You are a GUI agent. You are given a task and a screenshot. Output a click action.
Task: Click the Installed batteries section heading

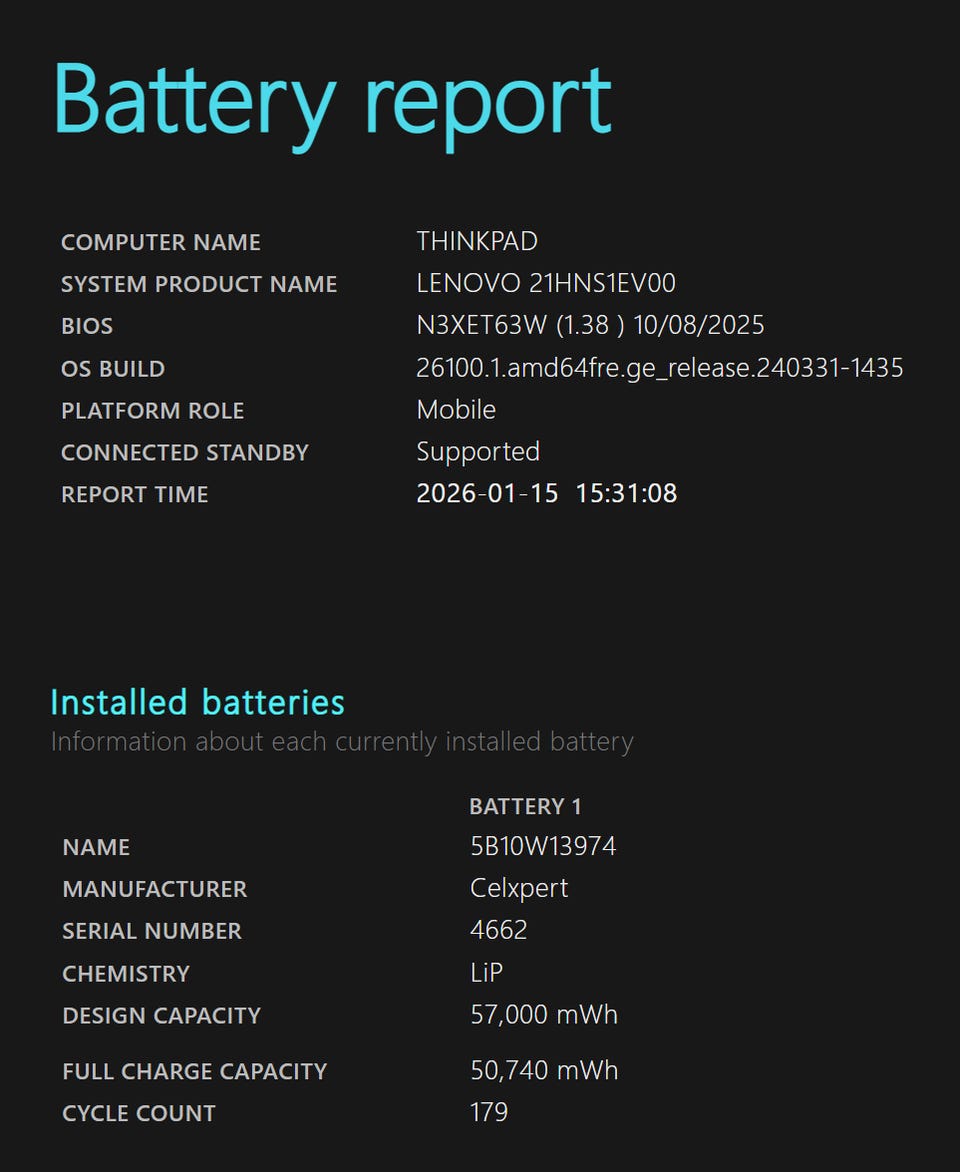pos(197,703)
